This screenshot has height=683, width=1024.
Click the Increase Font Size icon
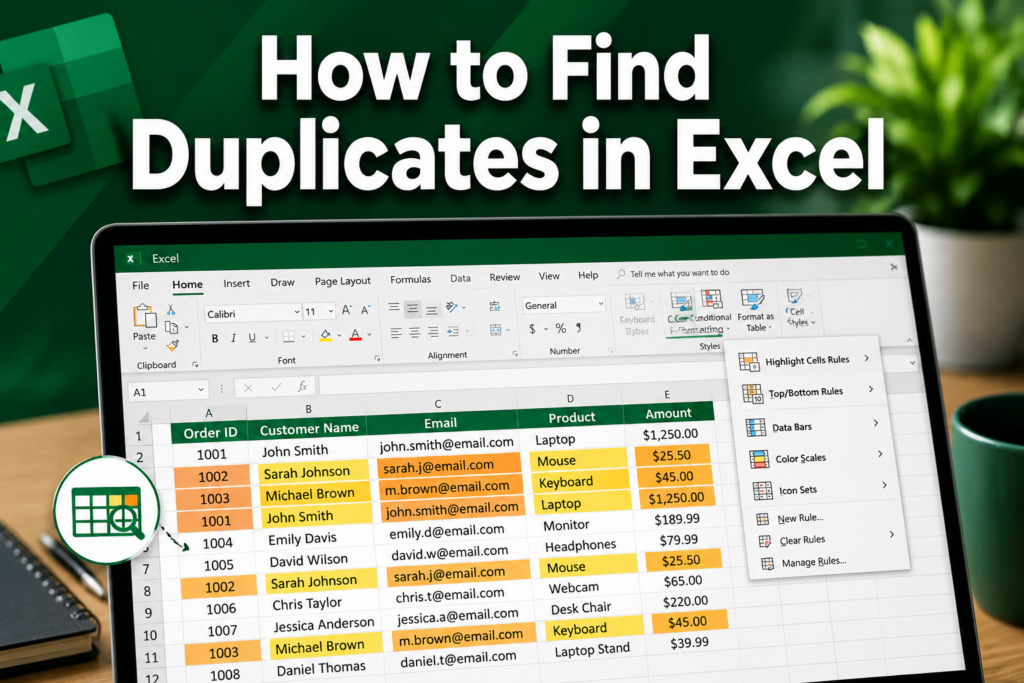pyautogui.click(x=346, y=310)
